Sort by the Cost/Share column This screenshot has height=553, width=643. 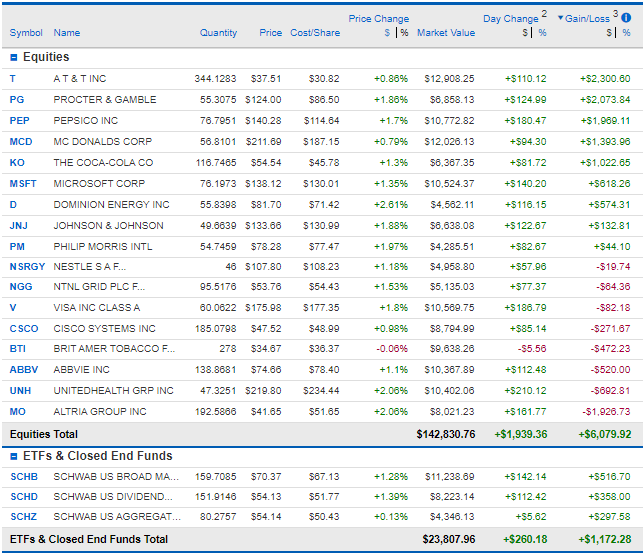[x=315, y=33]
